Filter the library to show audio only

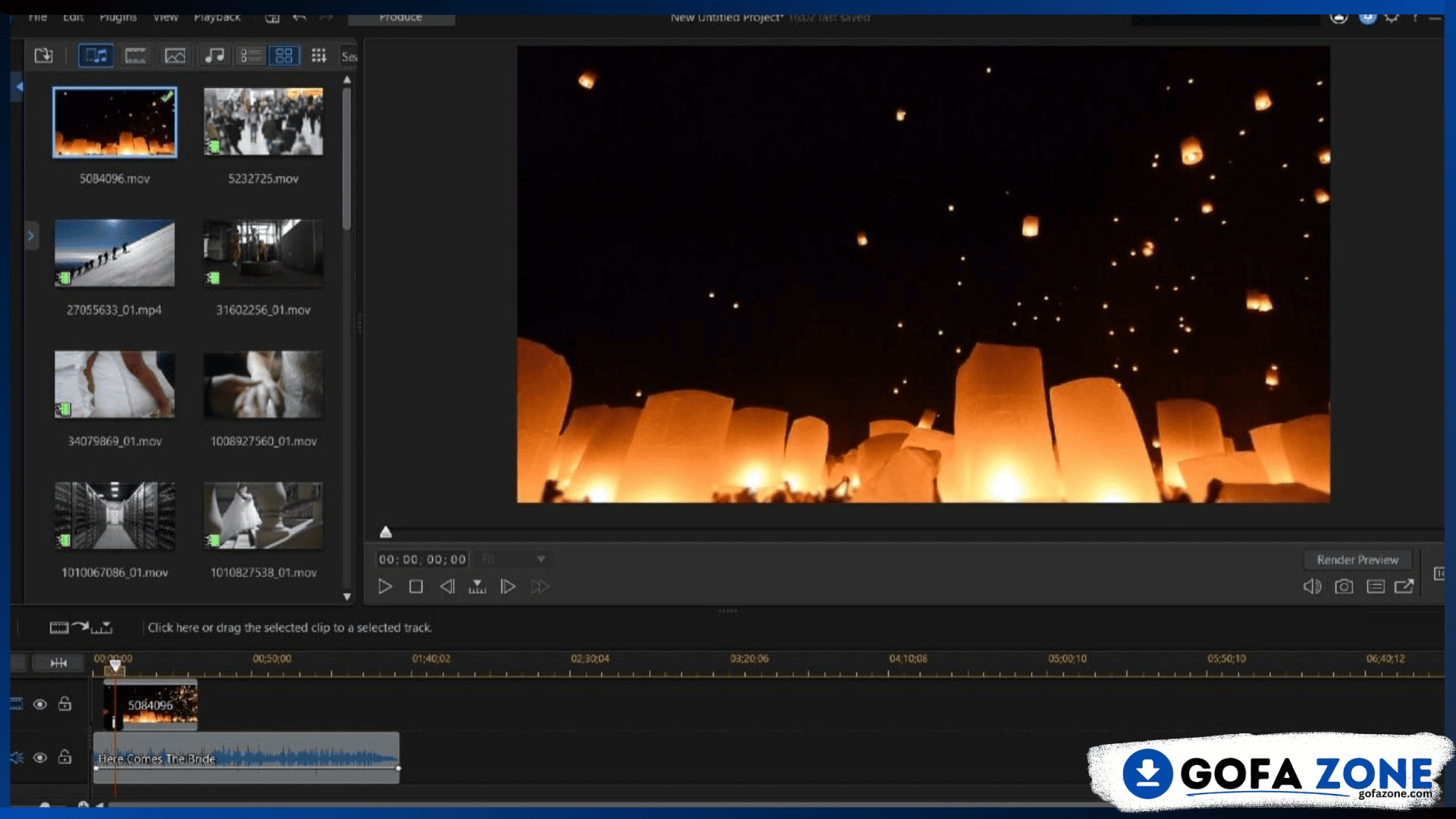[215, 55]
